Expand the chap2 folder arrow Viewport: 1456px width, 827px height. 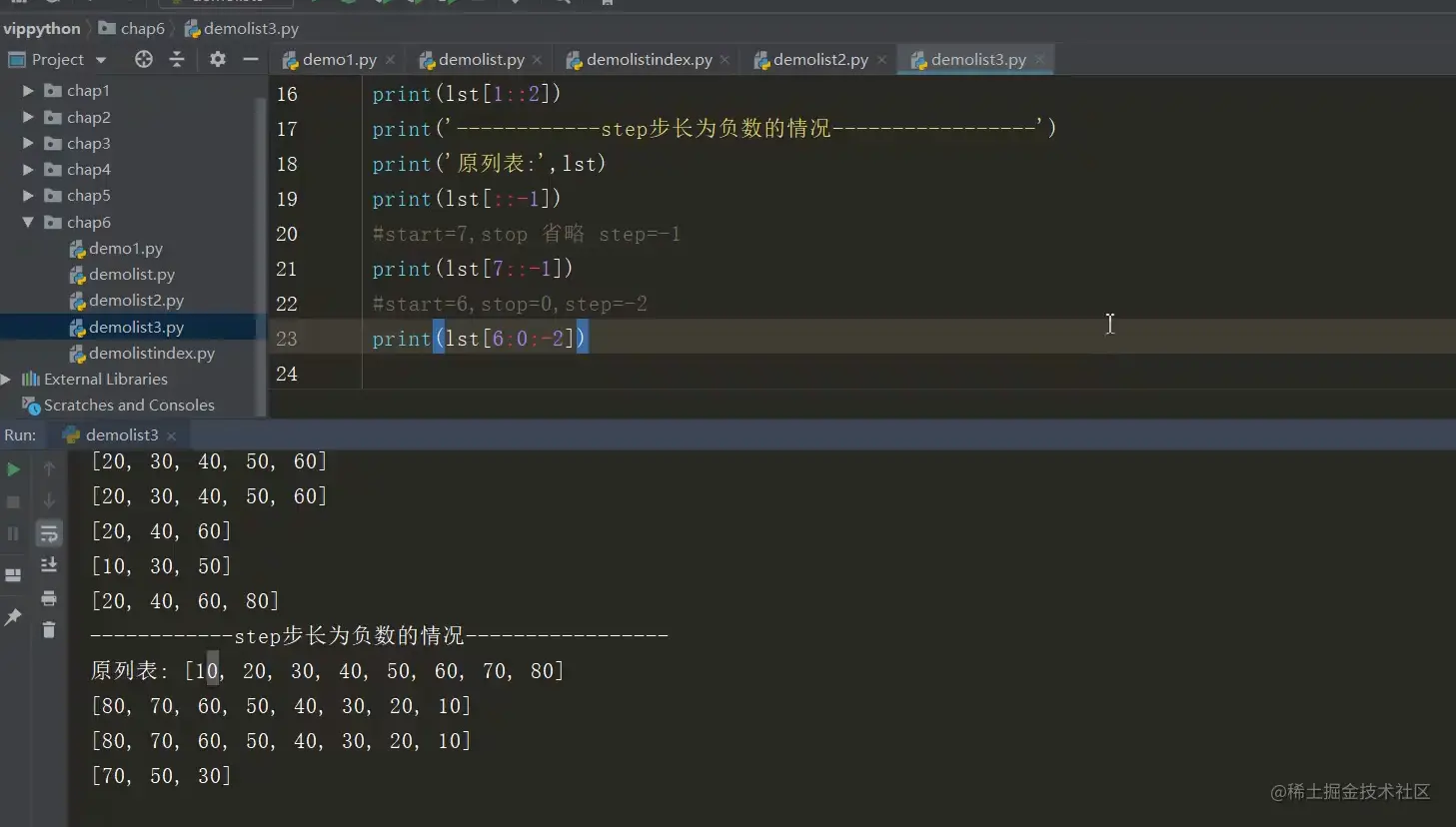28,117
